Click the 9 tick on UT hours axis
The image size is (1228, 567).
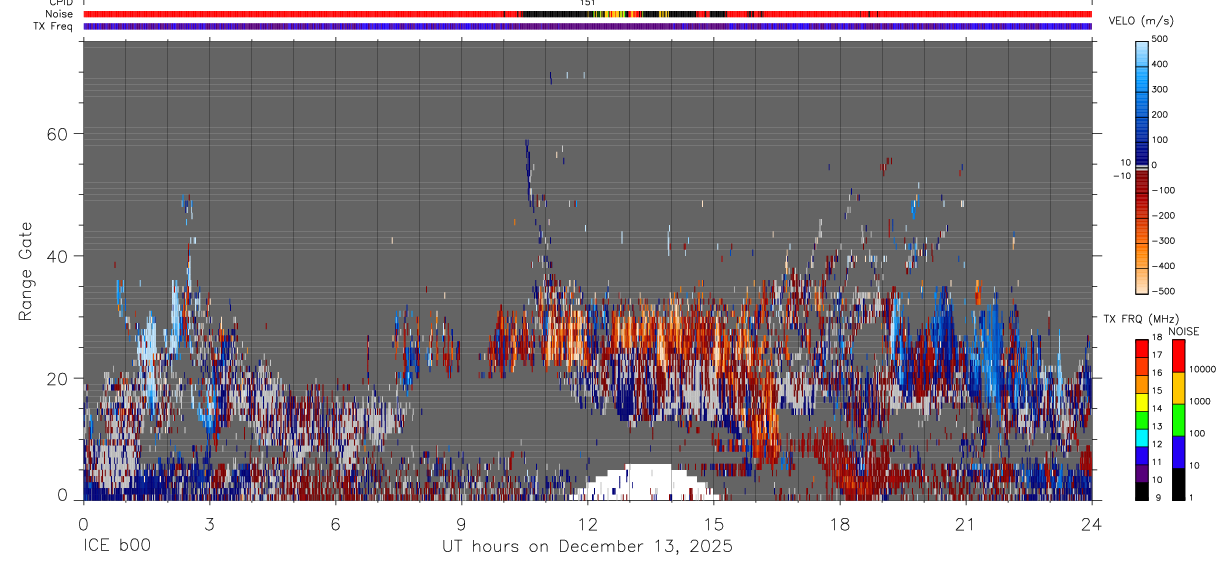click(x=461, y=523)
